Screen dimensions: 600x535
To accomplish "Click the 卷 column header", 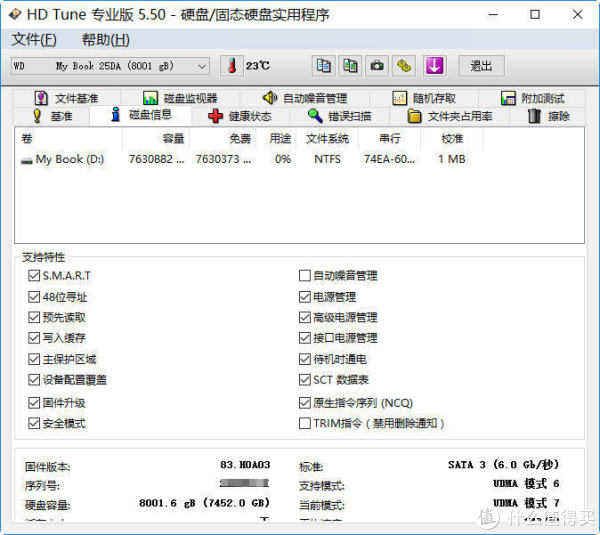I will (69, 138).
